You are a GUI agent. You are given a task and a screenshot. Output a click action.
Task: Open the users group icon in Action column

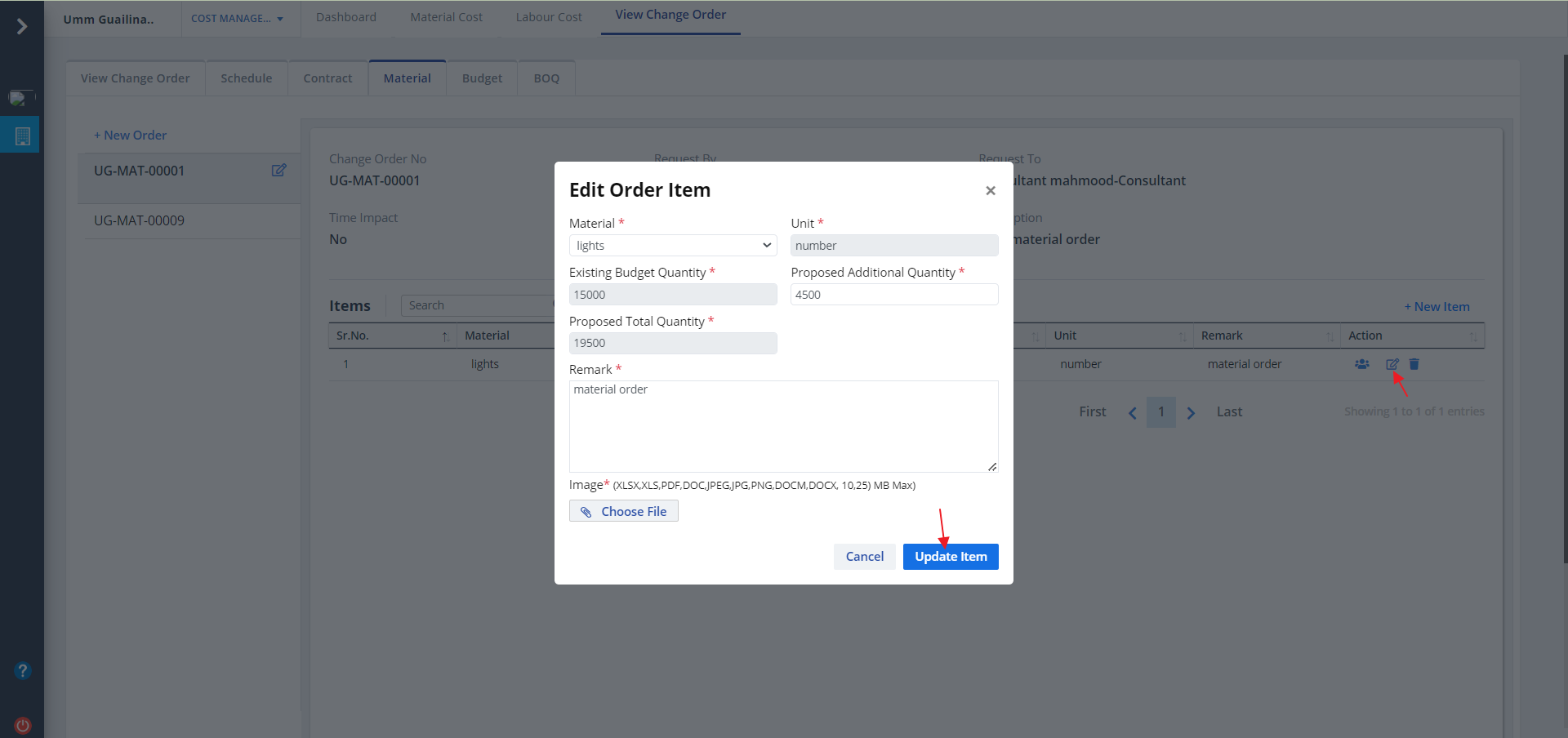point(1361,364)
